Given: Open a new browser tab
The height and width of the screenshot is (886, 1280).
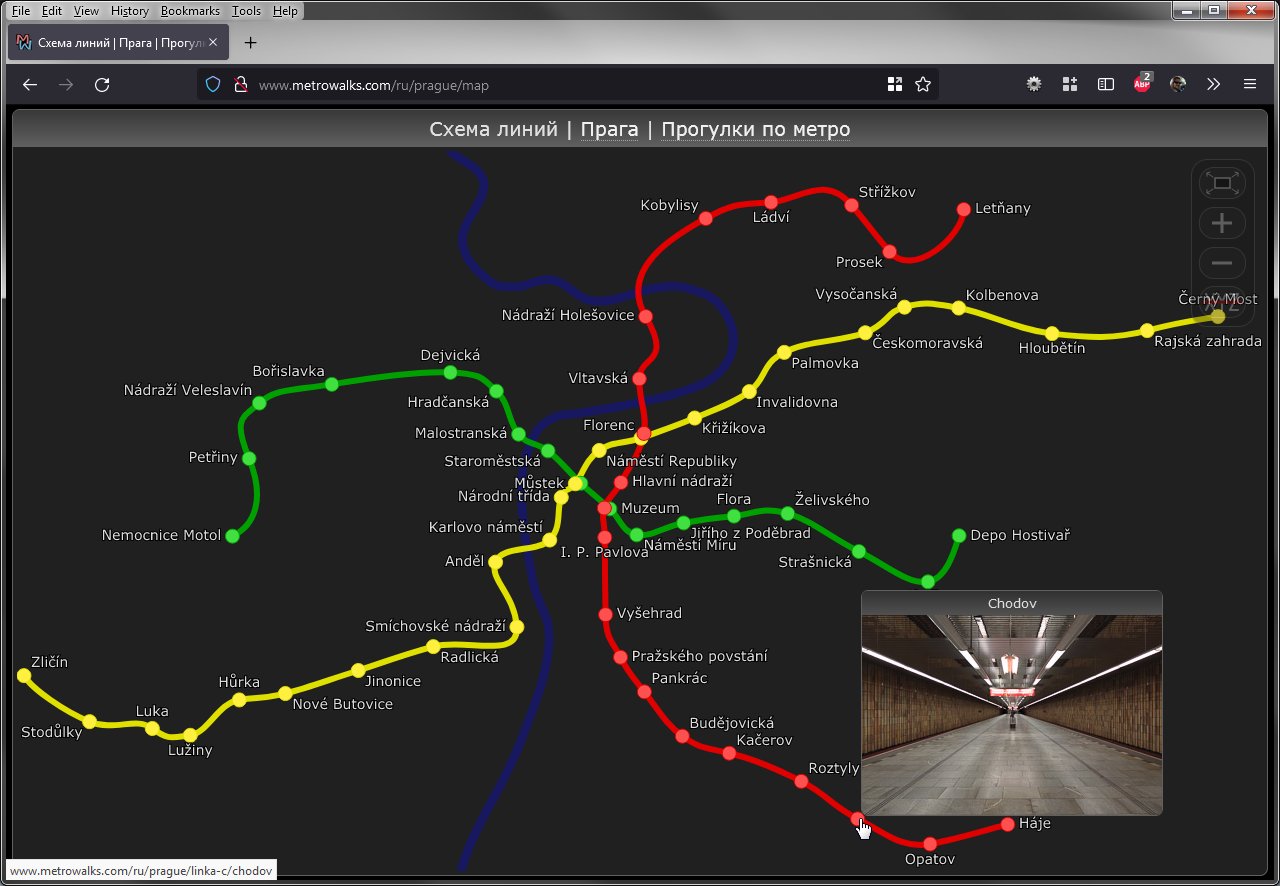Looking at the screenshot, I should (x=251, y=43).
